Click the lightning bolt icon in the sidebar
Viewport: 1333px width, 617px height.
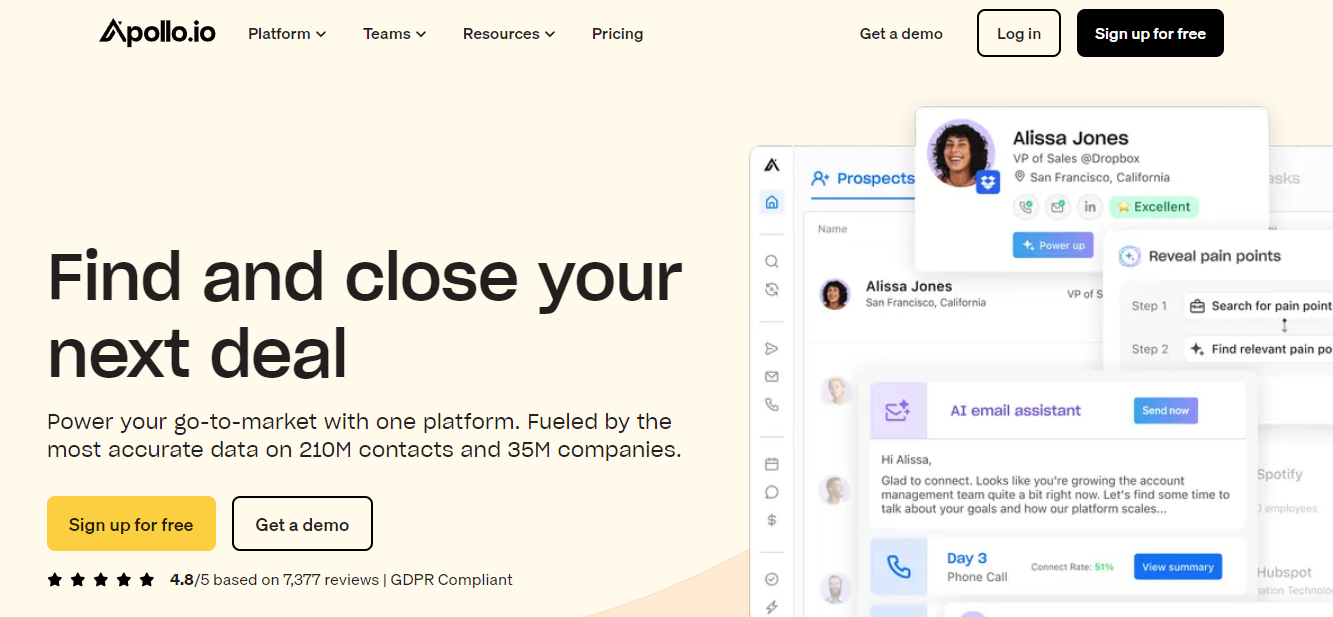tap(771, 607)
